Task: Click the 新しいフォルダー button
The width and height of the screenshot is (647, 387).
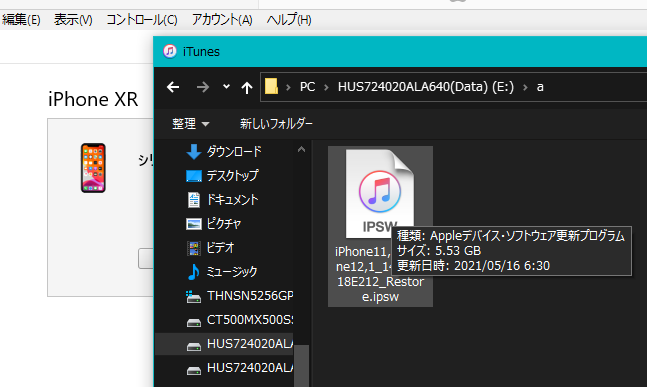Action: (x=276, y=123)
